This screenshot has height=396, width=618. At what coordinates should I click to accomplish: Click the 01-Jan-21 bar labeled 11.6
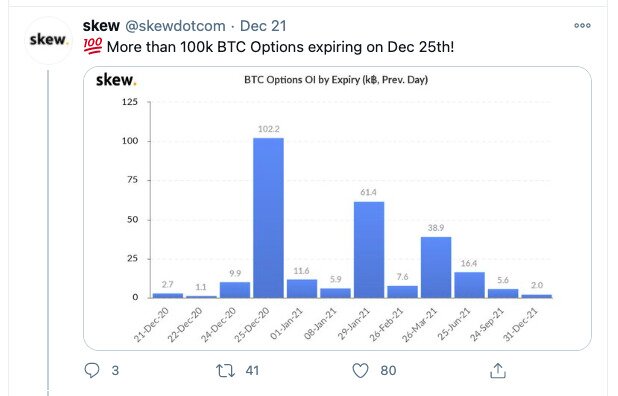tap(302, 289)
